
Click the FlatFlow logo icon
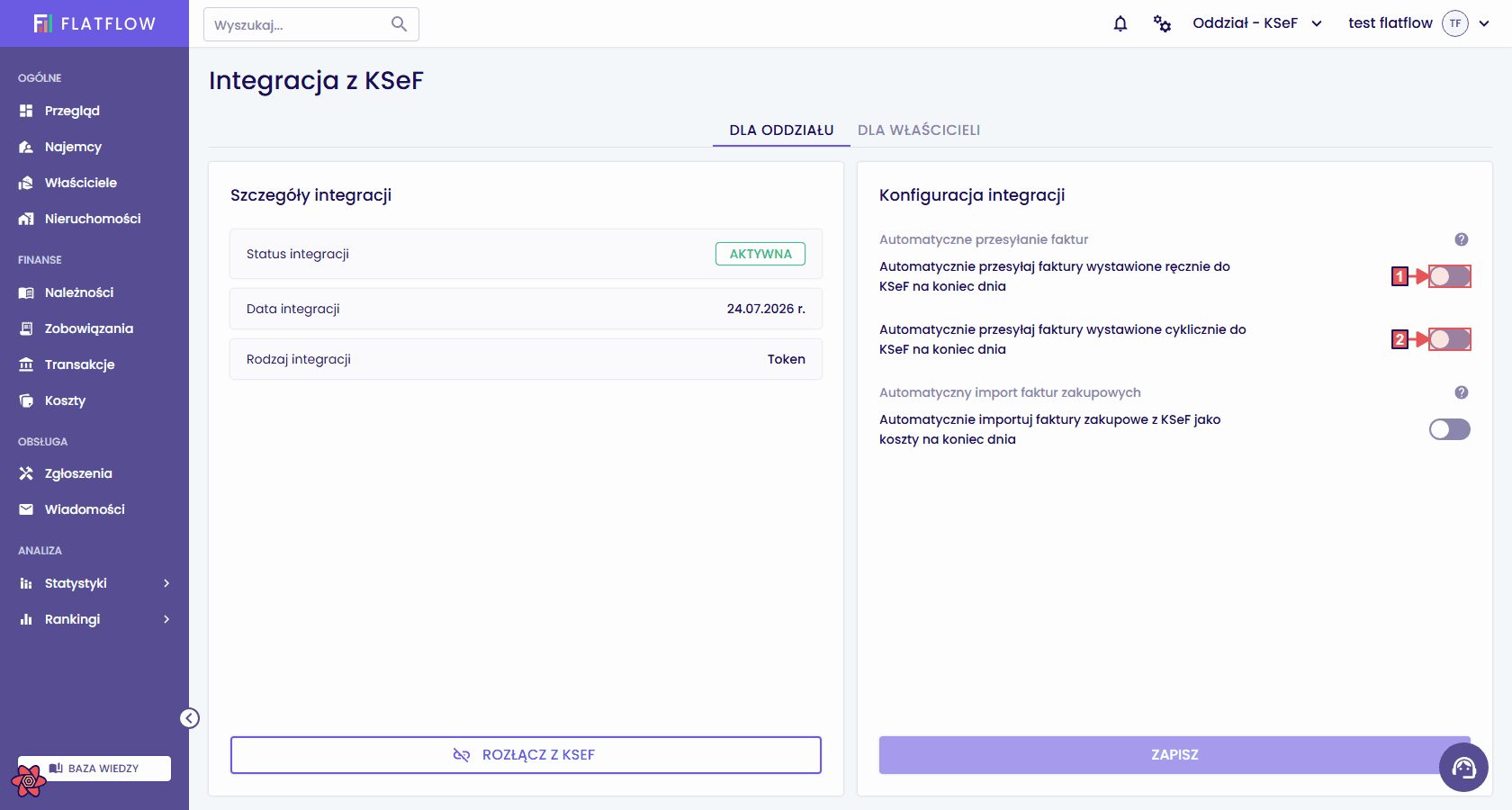click(42, 23)
